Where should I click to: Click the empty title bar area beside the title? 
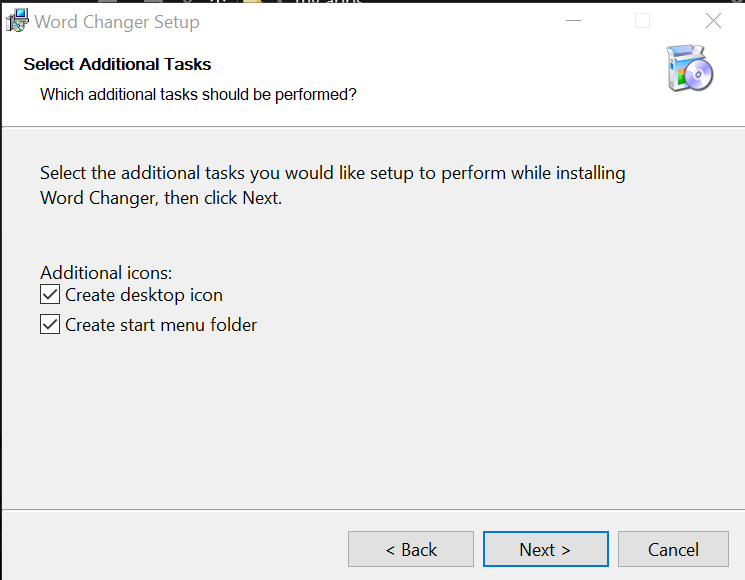380,21
